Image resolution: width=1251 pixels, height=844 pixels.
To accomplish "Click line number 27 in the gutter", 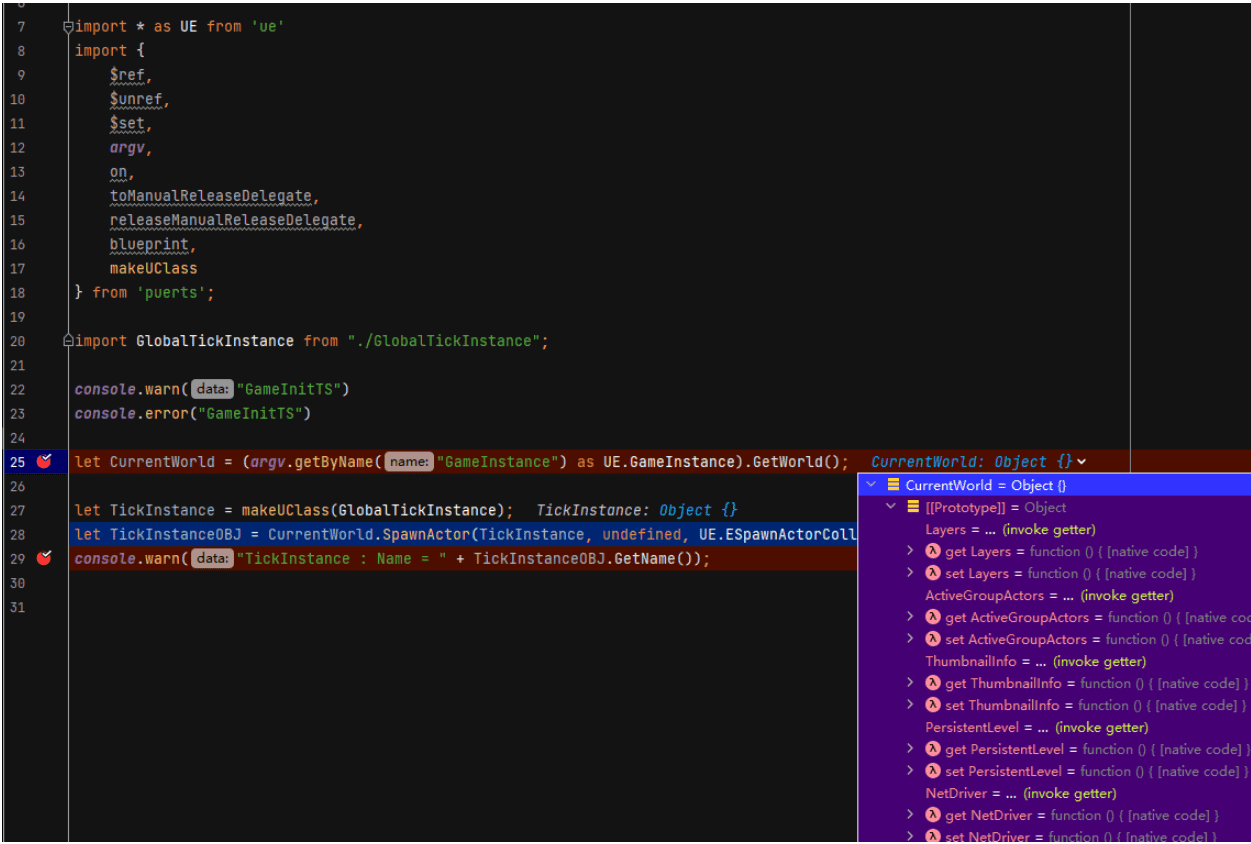I will point(17,510).
